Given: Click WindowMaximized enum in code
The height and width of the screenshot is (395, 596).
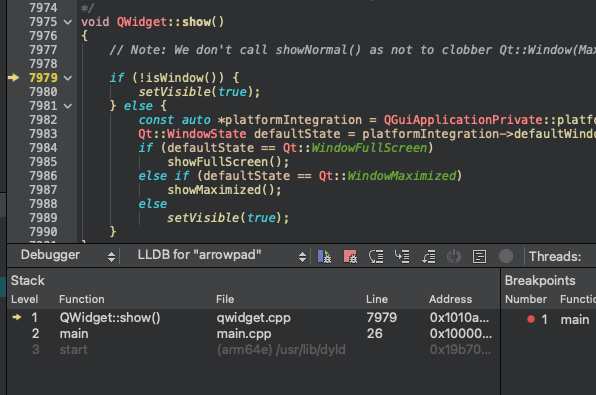Looking at the screenshot, I should tap(401, 176).
